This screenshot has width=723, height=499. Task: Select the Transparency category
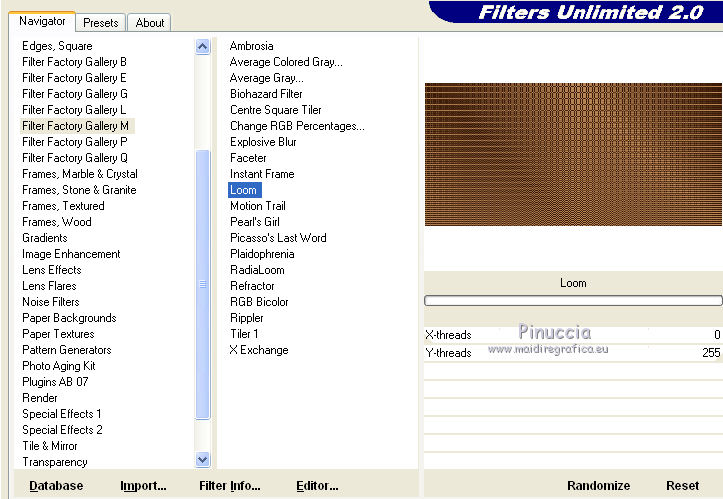(x=55, y=462)
